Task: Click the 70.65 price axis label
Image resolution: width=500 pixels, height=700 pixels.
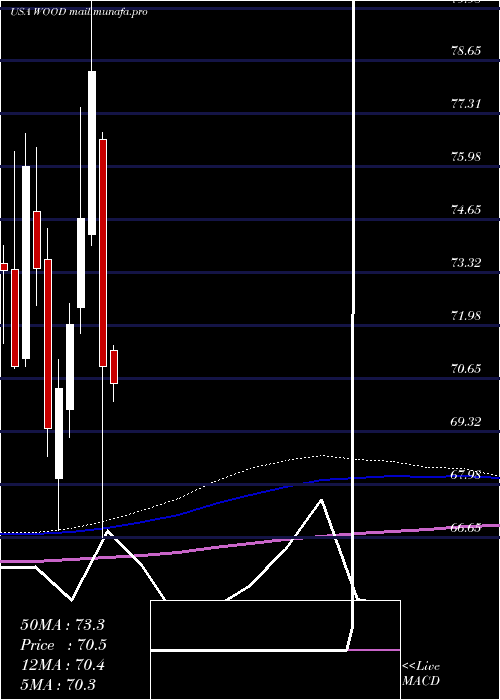Action: click(466, 369)
